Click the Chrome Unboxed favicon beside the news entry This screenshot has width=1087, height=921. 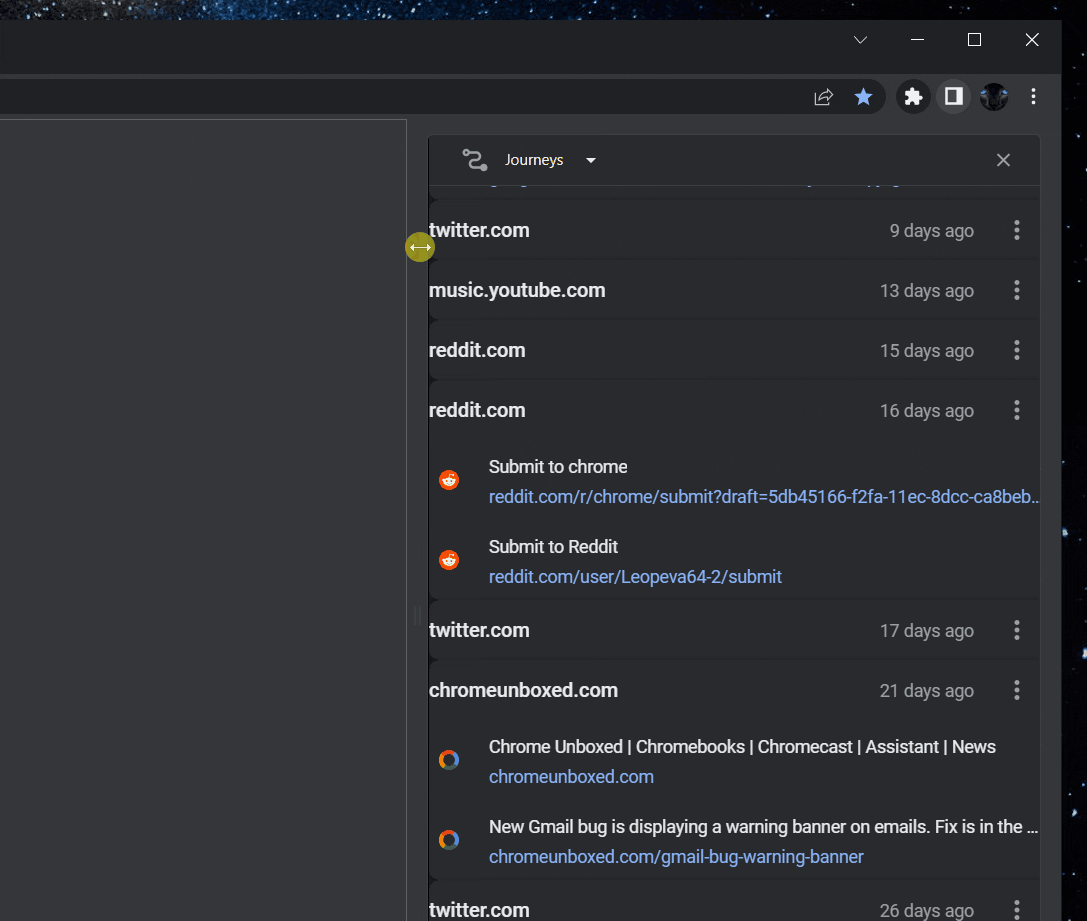click(x=448, y=759)
